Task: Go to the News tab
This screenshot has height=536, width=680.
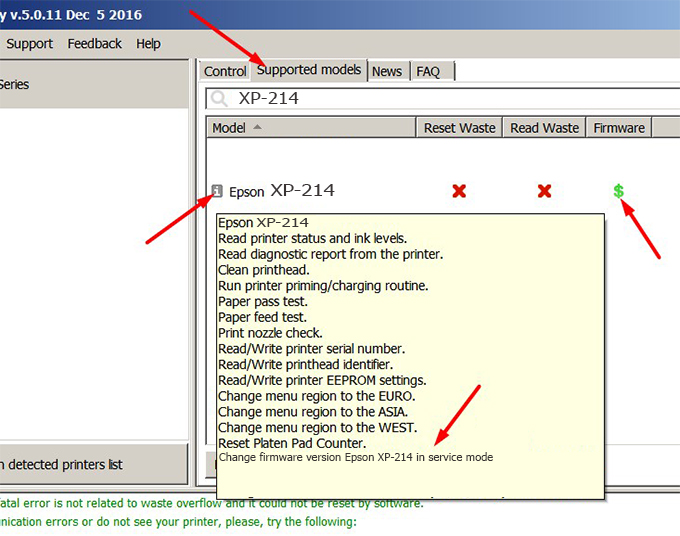Action: tap(386, 71)
